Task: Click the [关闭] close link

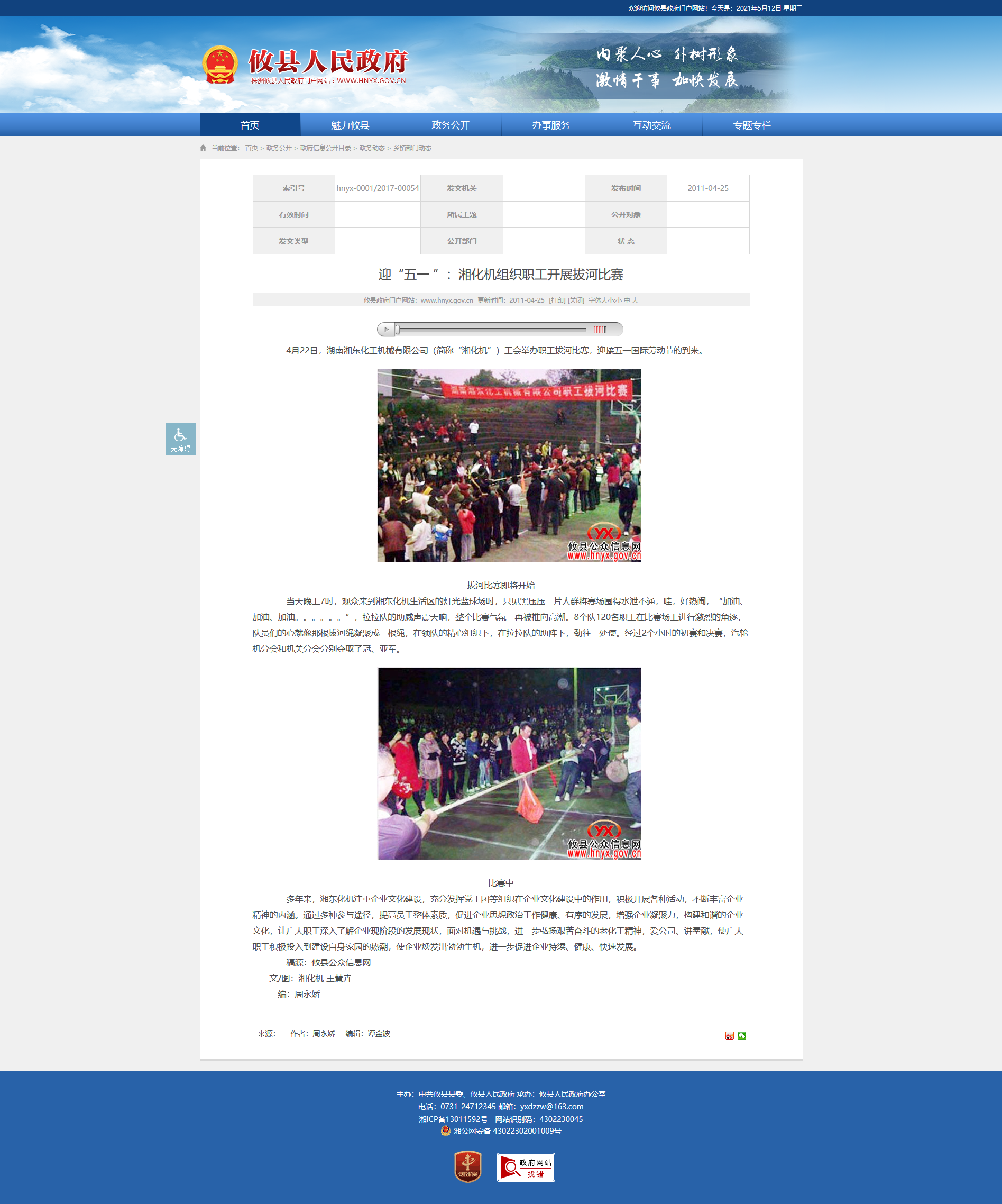Action: point(575,300)
